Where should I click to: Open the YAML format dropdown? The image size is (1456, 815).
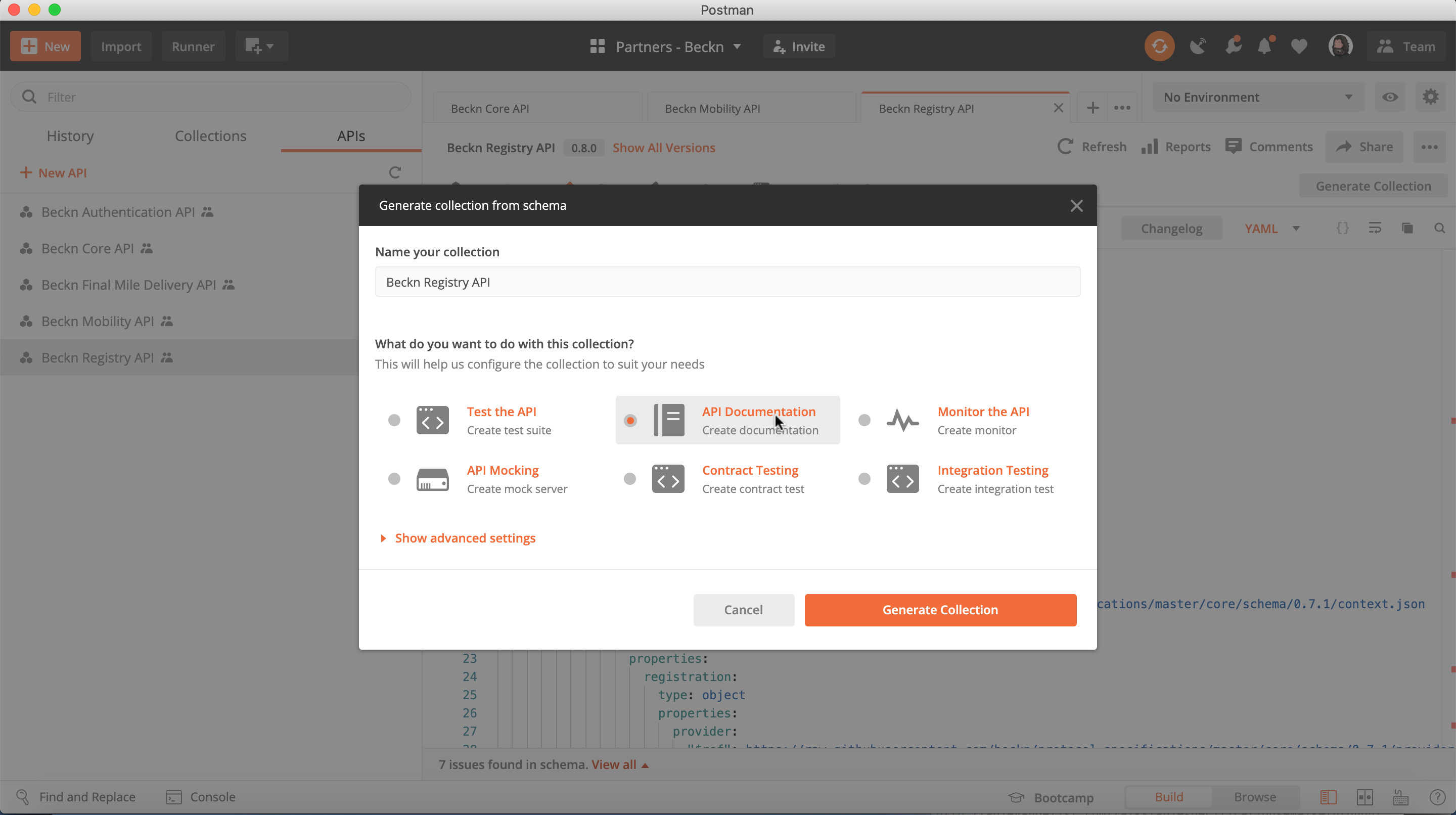[x=1272, y=229]
